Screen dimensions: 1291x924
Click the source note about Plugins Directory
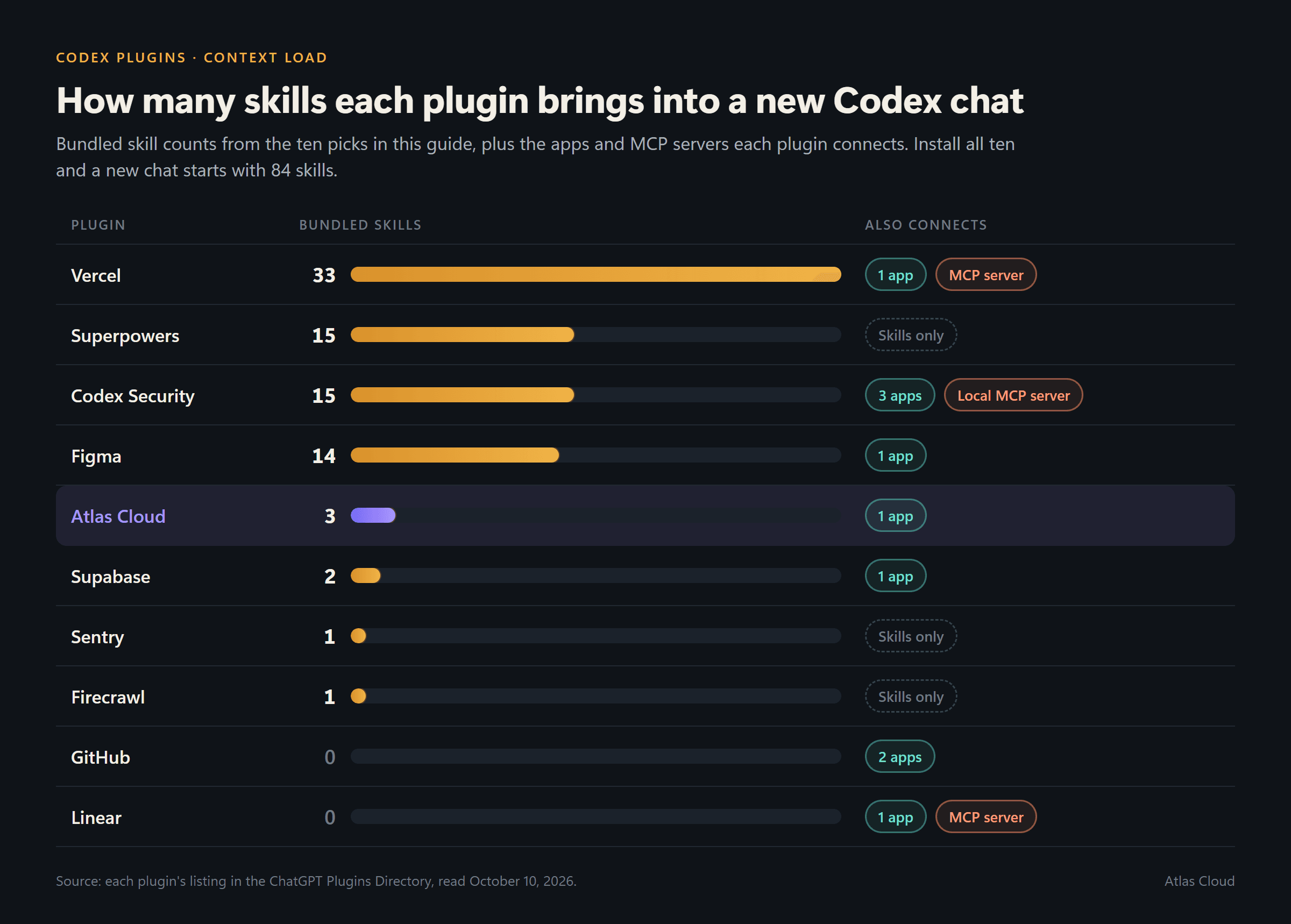[x=316, y=881]
